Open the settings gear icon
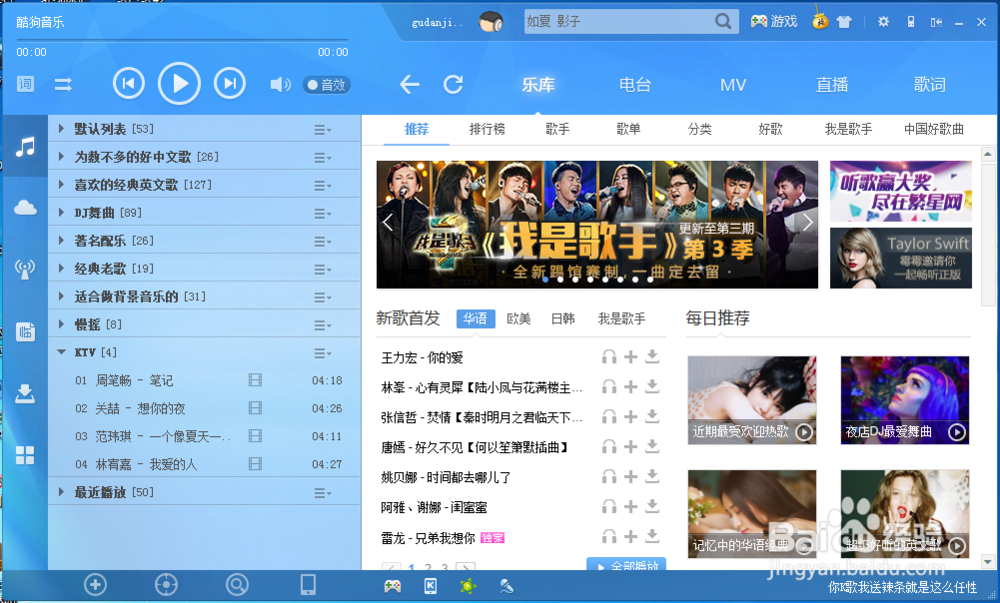Viewport: 1000px width, 603px height. (x=883, y=22)
